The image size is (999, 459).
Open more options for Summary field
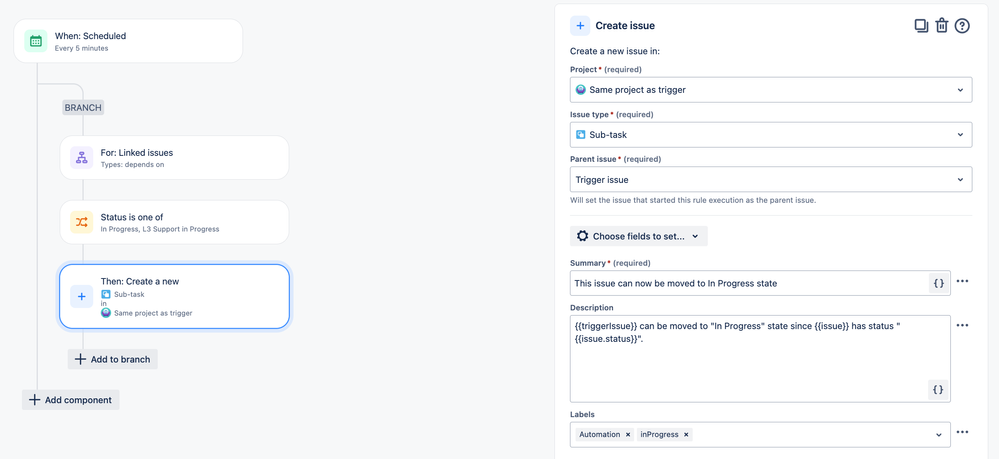tap(963, 281)
